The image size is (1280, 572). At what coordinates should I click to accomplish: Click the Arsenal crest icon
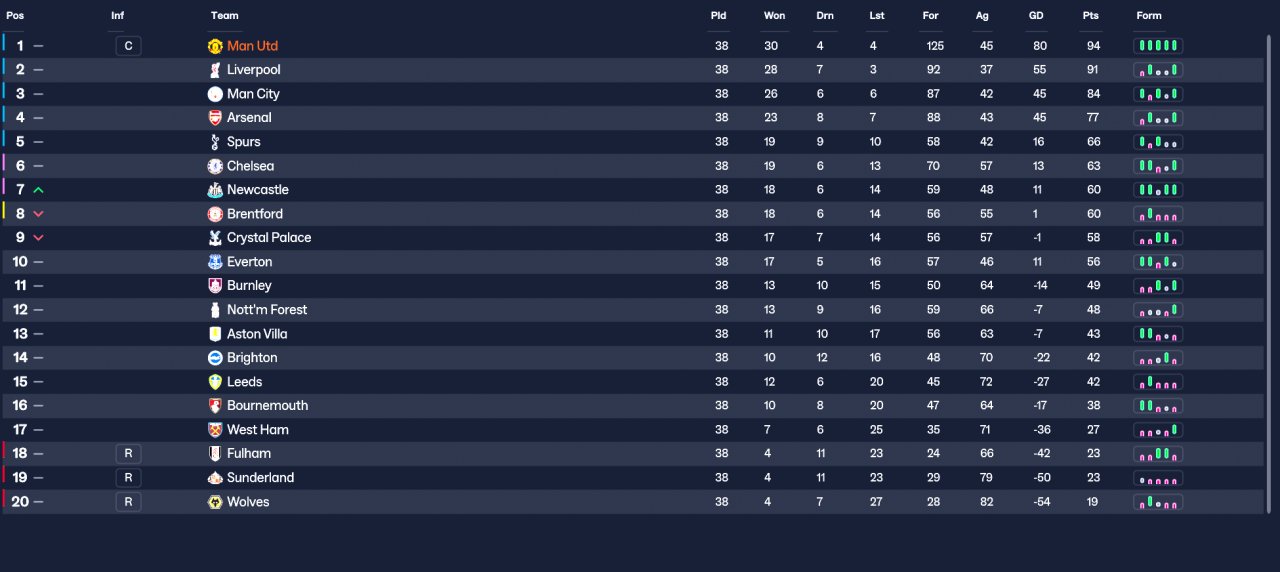pos(215,118)
